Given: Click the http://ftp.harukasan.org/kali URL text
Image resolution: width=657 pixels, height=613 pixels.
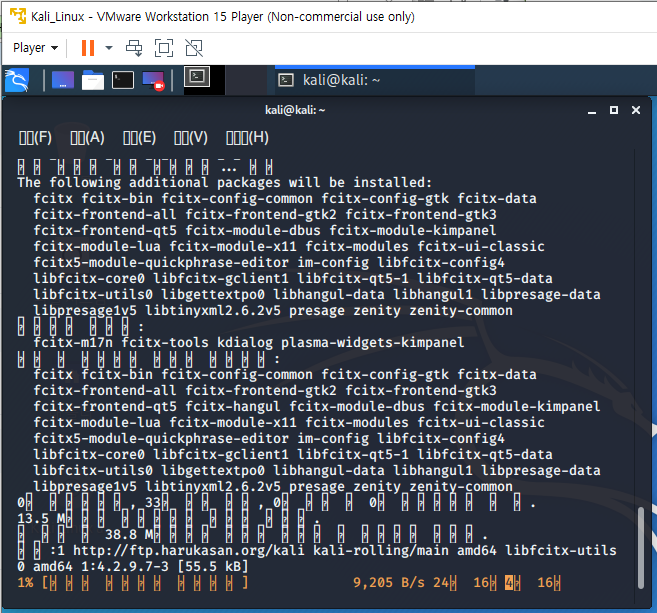Looking at the screenshot, I should pos(189,550).
